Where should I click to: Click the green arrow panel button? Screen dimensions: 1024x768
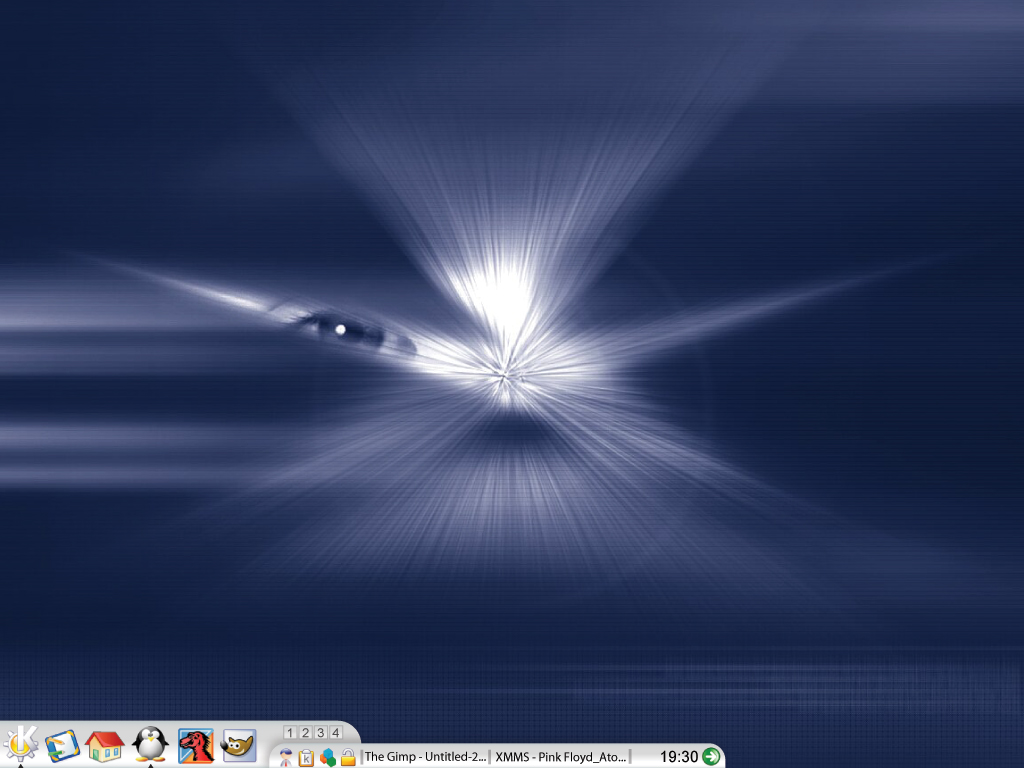coord(711,756)
